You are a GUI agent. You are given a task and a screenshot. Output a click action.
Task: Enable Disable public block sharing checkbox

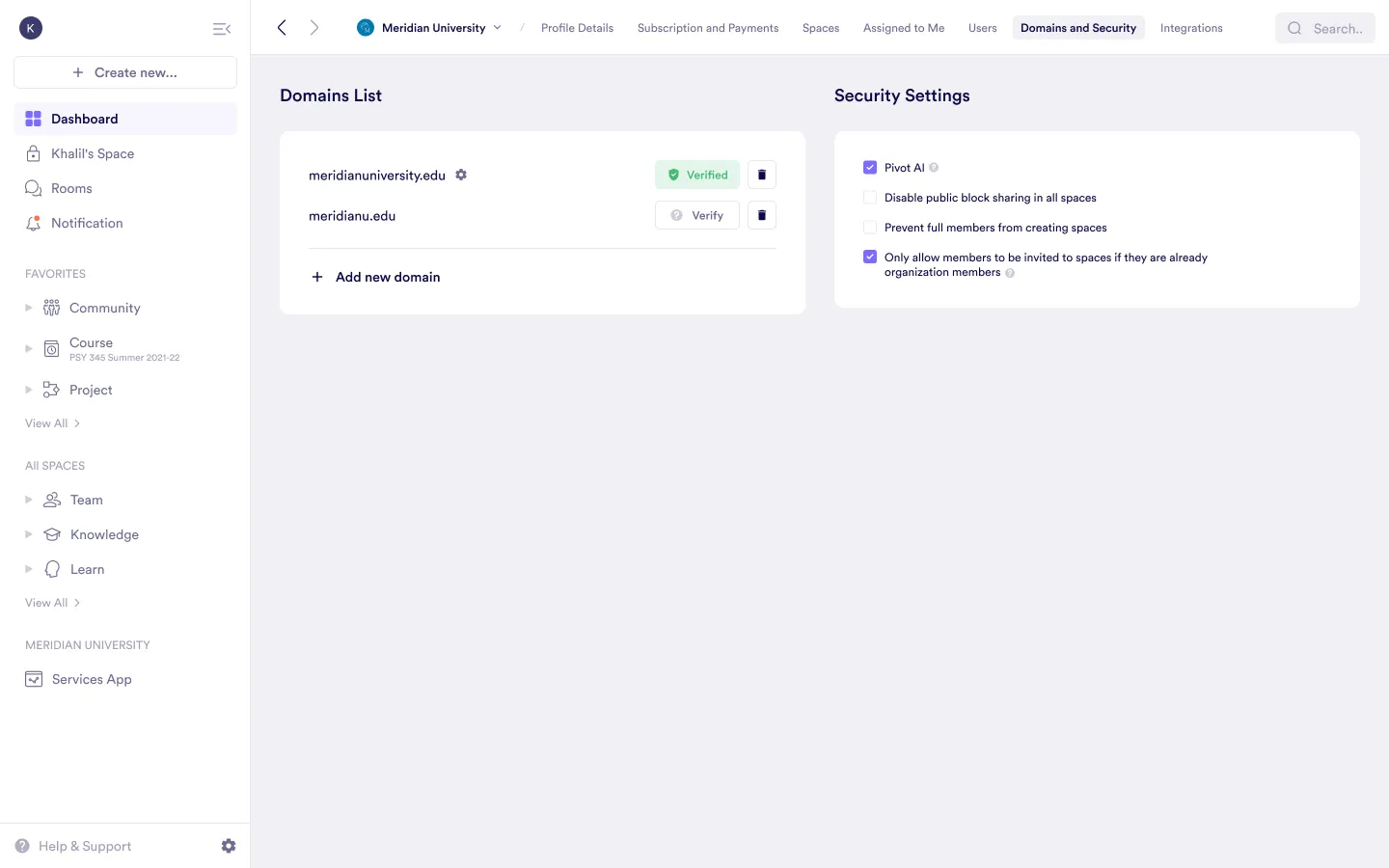click(x=870, y=198)
